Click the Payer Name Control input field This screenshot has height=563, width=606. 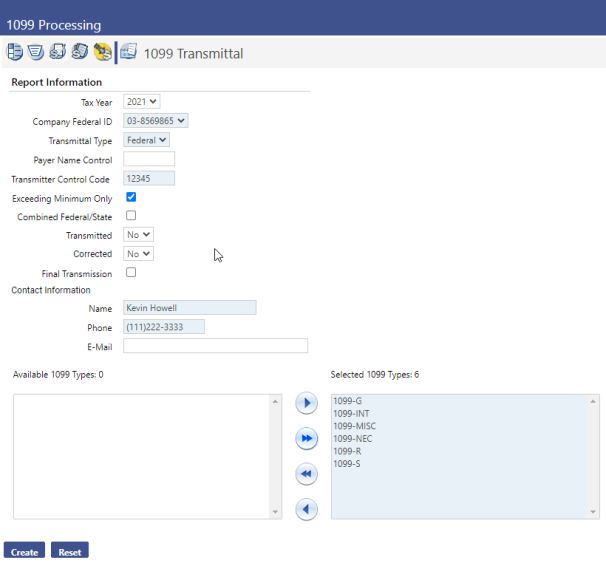click(149, 159)
